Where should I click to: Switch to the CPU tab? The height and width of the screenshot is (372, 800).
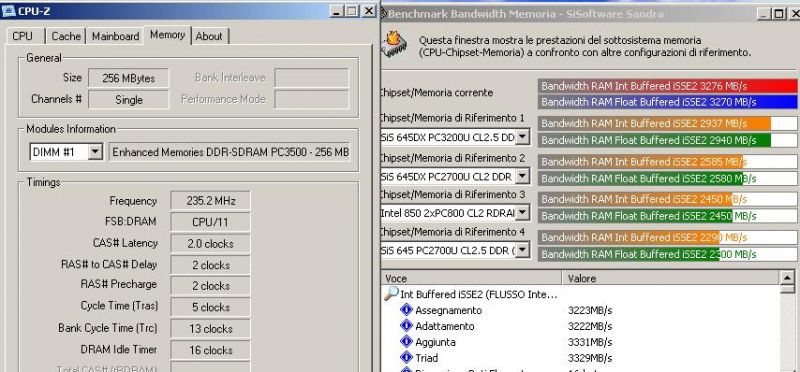(x=23, y=36)
